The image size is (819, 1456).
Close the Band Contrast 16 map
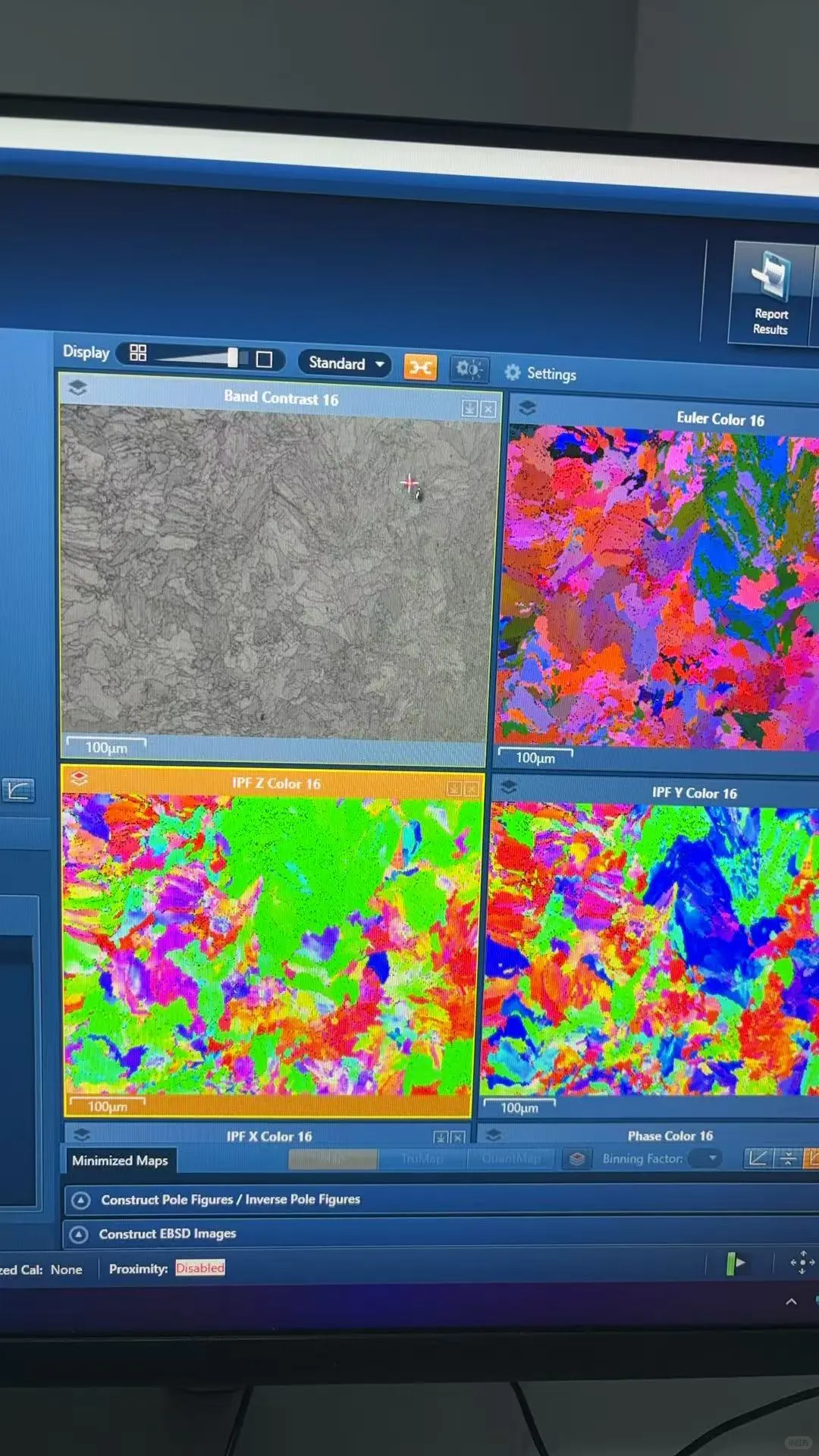click(x=488, y=410)
